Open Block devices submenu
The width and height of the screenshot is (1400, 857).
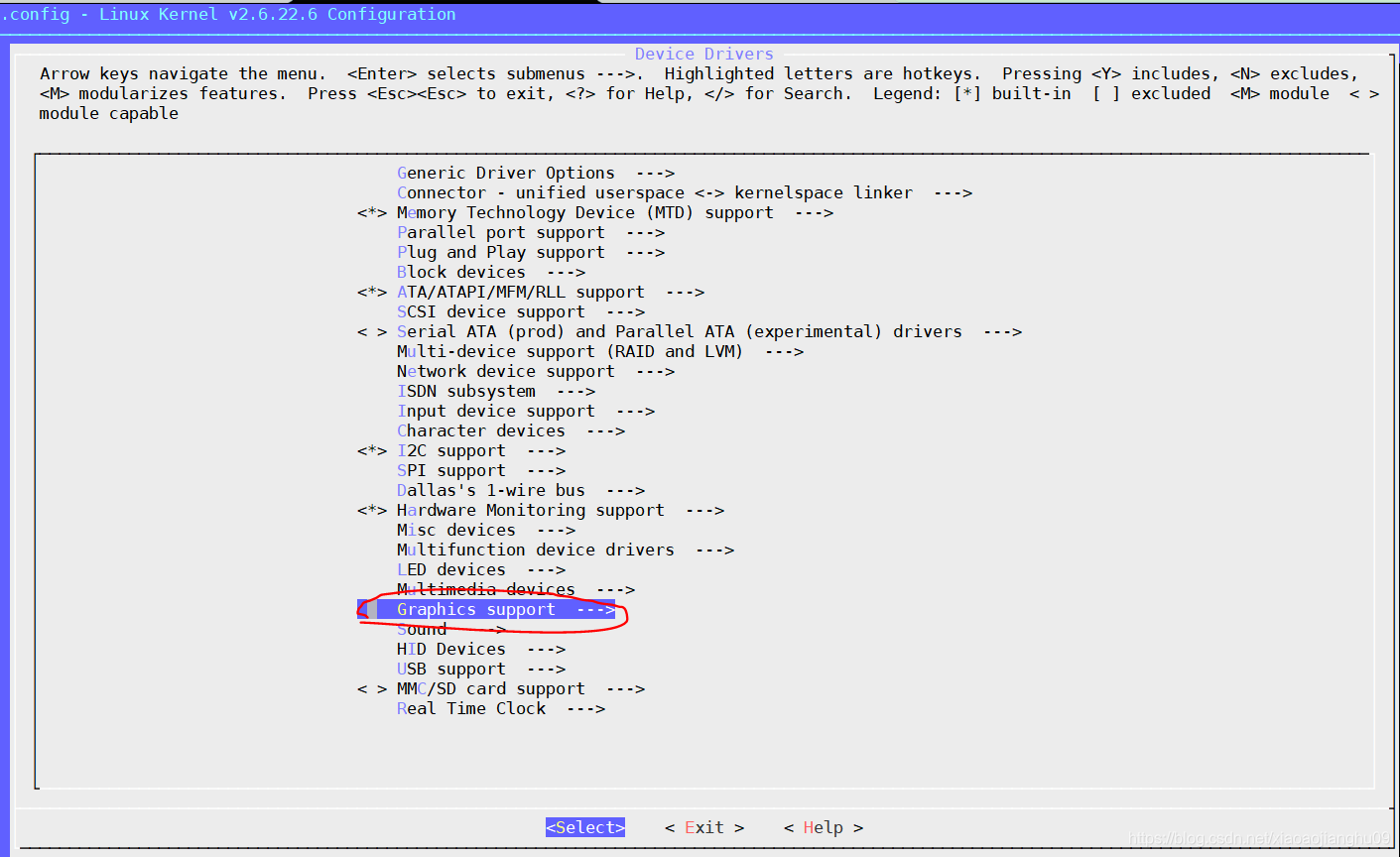tap(491, 272)
